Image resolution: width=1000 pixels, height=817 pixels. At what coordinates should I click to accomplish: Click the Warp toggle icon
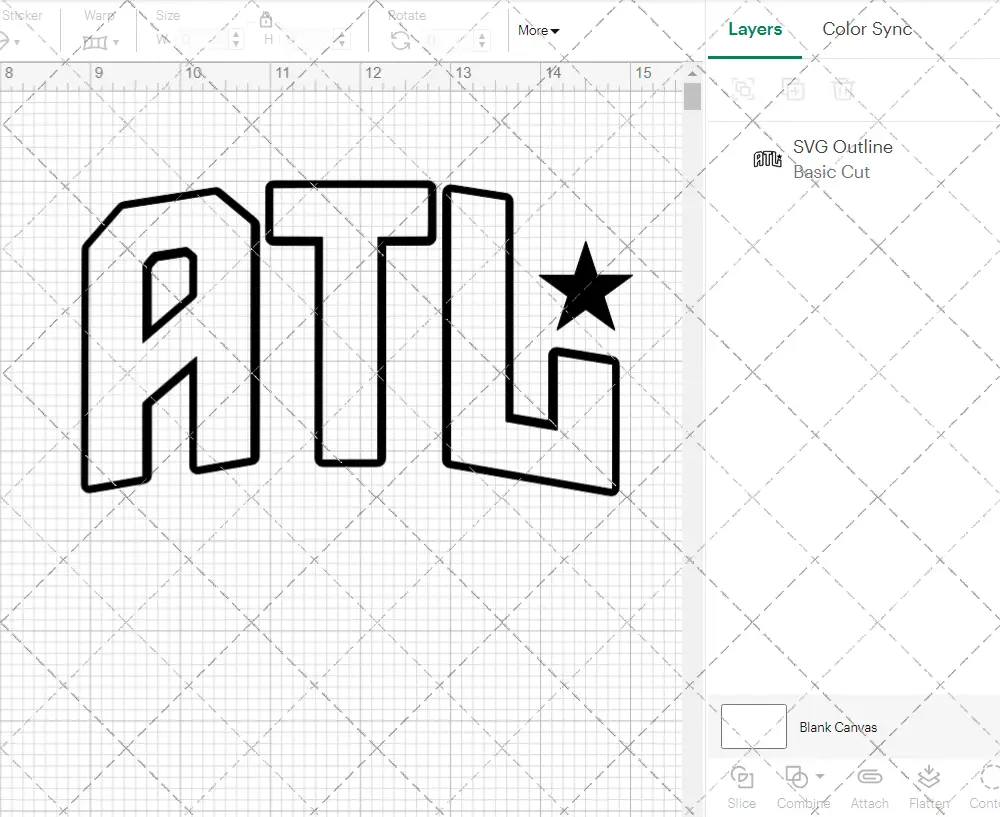coord(95,40)
